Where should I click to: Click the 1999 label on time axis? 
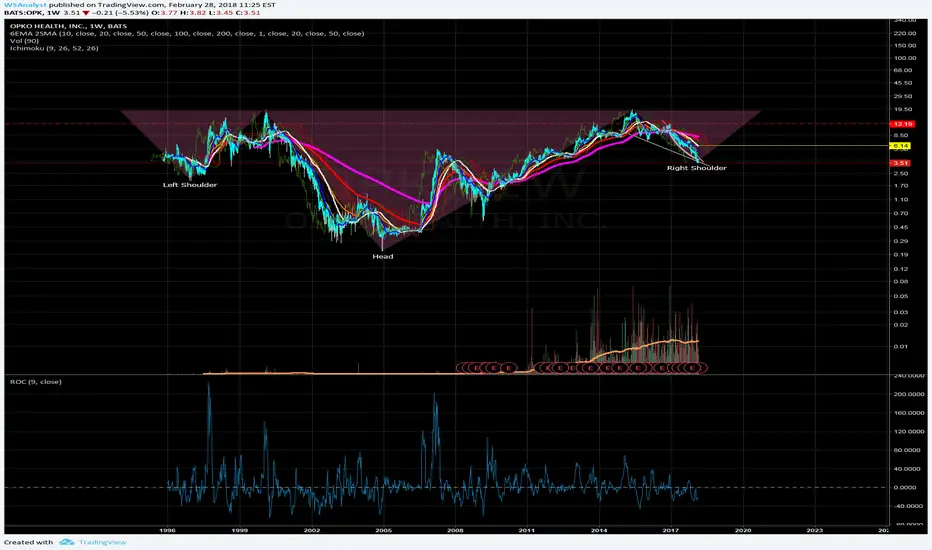coord(240,530)
